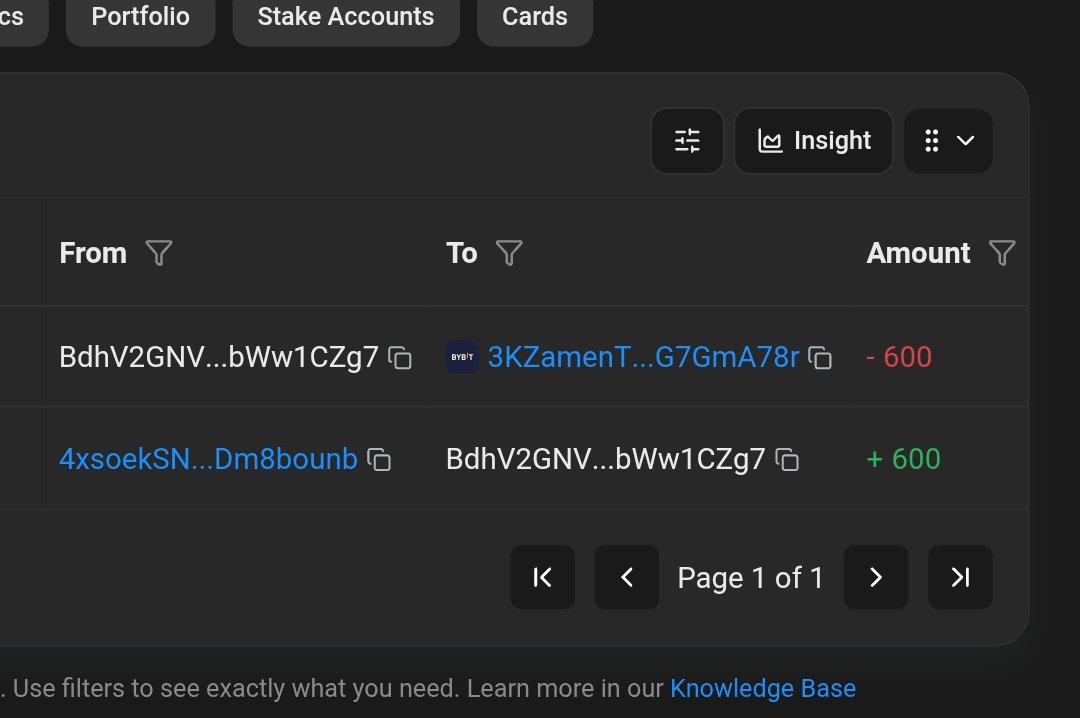1080x718 pixels.
Task: Click the Bybit logo icon
Action: [462, 357]
